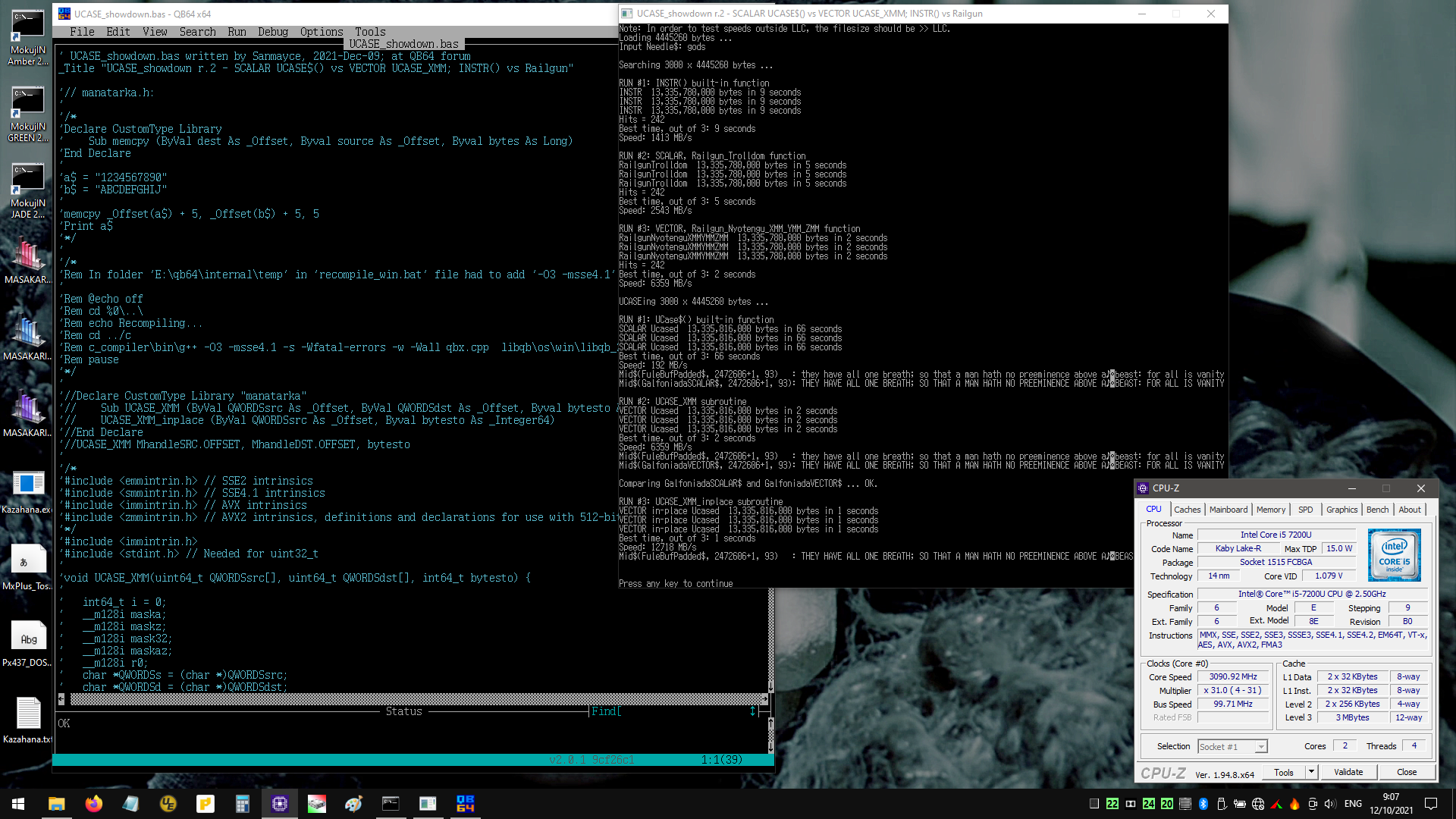Open the Bench tab in CPU-Z

1377,510
